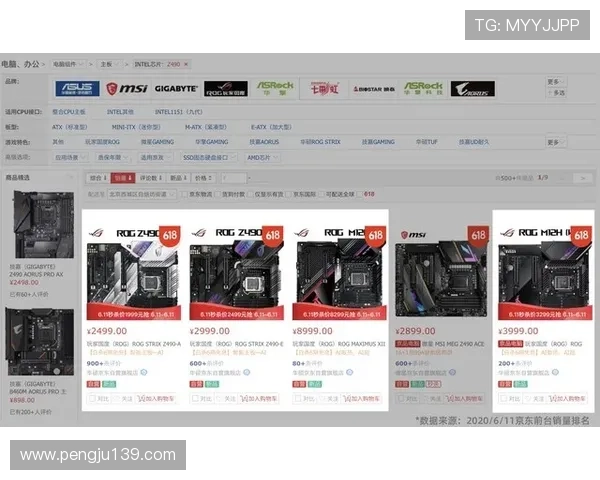Screen dimensions: 600x480
Task: Select the MINI-ITX board type filter
Action: tap(136, 127)
